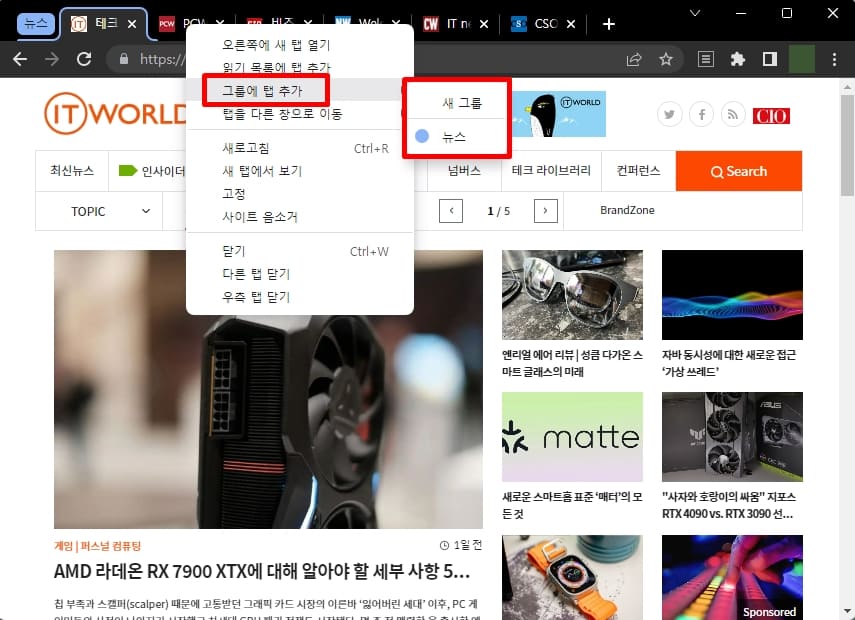Open the colorful wave Java thumbnail
Screen dimensions: 855x620
(x=732, y=295)
